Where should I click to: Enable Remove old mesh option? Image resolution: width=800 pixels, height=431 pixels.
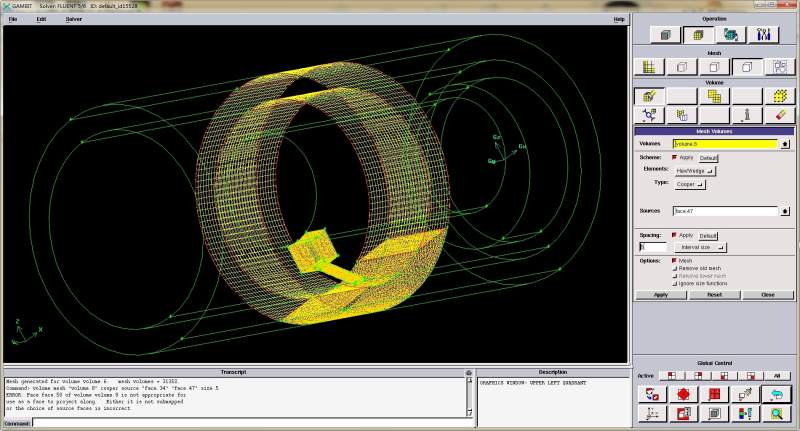(x=674, y=268)
